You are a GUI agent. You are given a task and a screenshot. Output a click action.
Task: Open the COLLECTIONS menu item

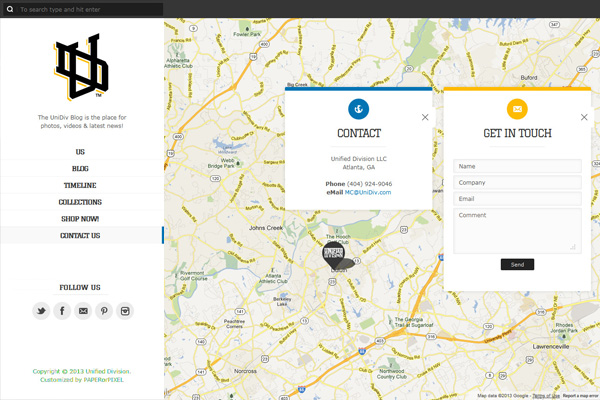80,202
